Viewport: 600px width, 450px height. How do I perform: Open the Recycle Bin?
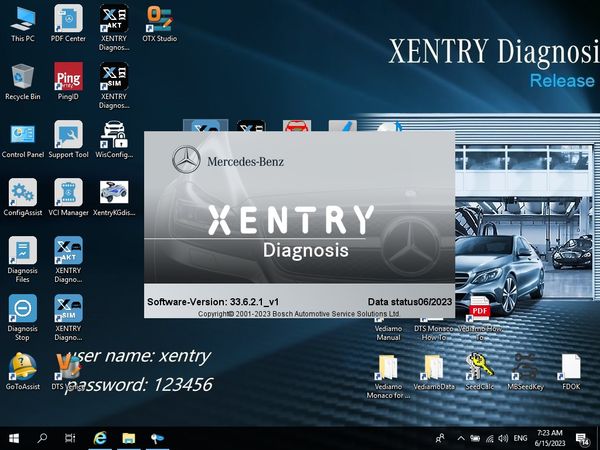tap(23, 82)
